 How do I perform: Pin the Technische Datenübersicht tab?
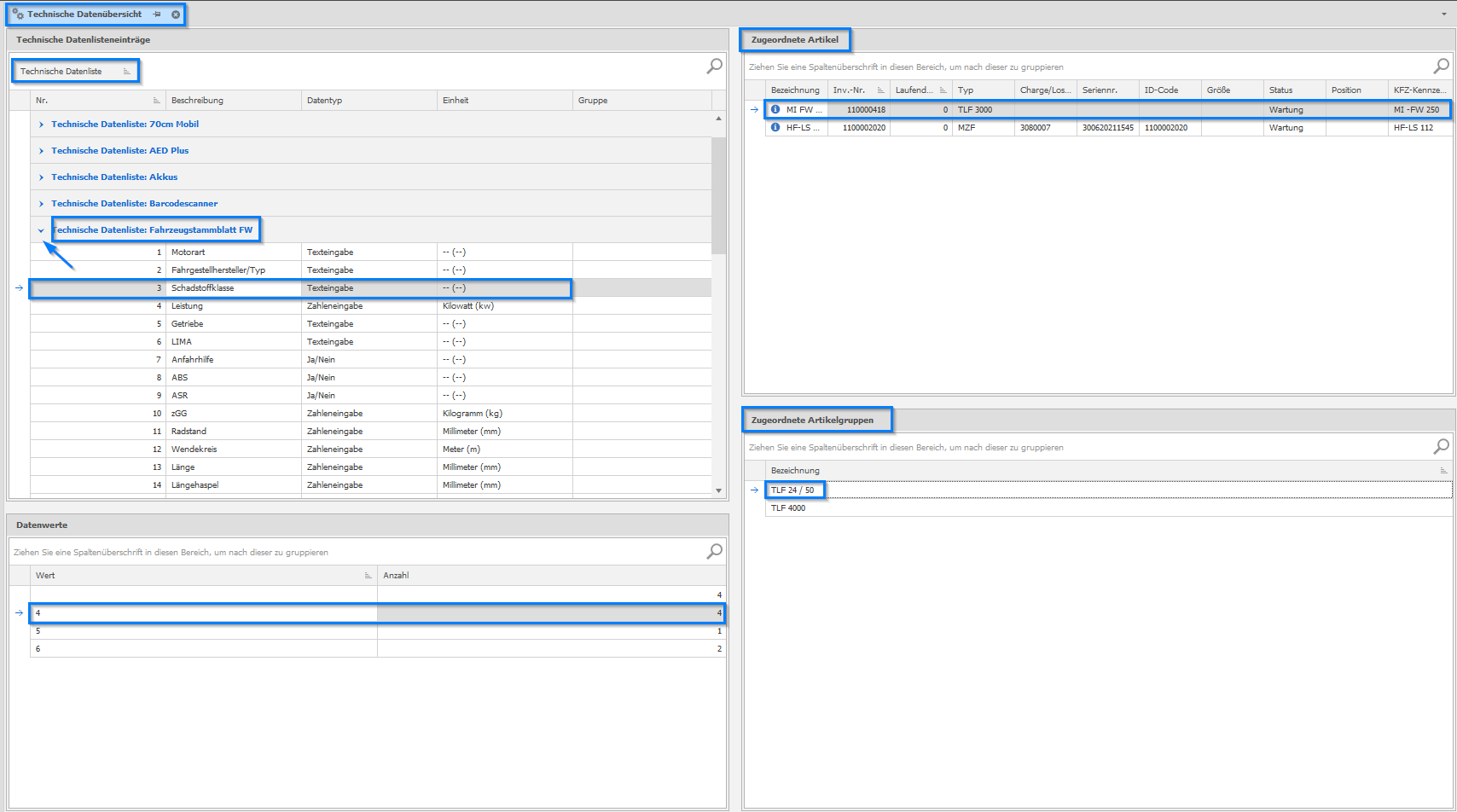(x=157, y=14)
